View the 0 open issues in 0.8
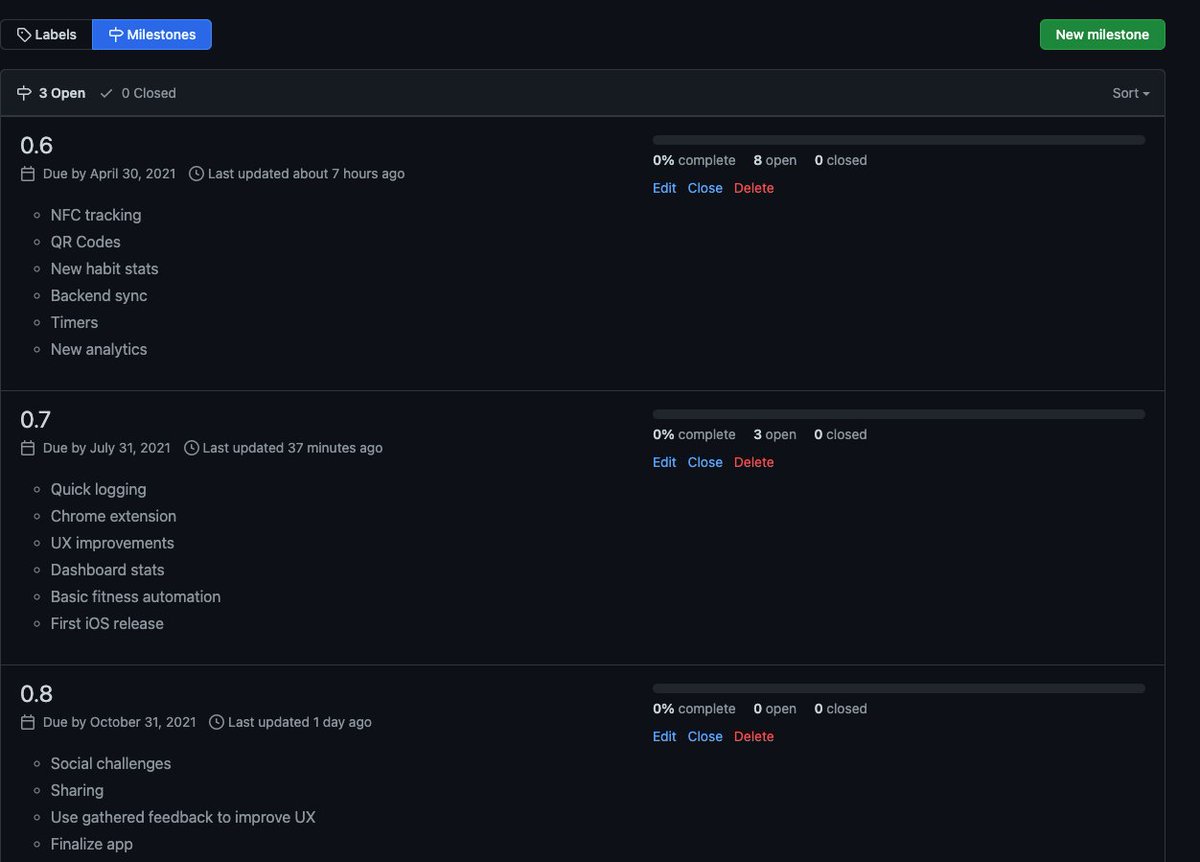The image size is (1200, 862). [775, 708]
